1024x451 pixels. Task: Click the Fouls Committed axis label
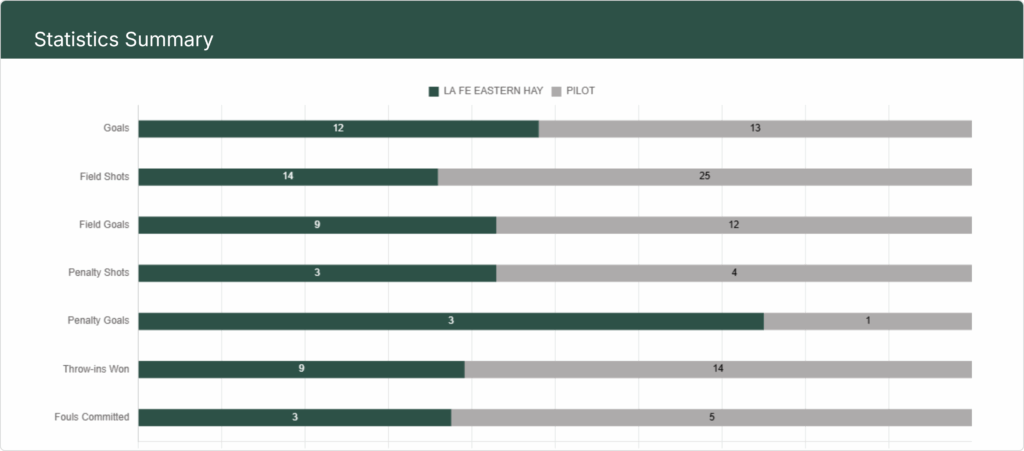click(x=92, y=417)
